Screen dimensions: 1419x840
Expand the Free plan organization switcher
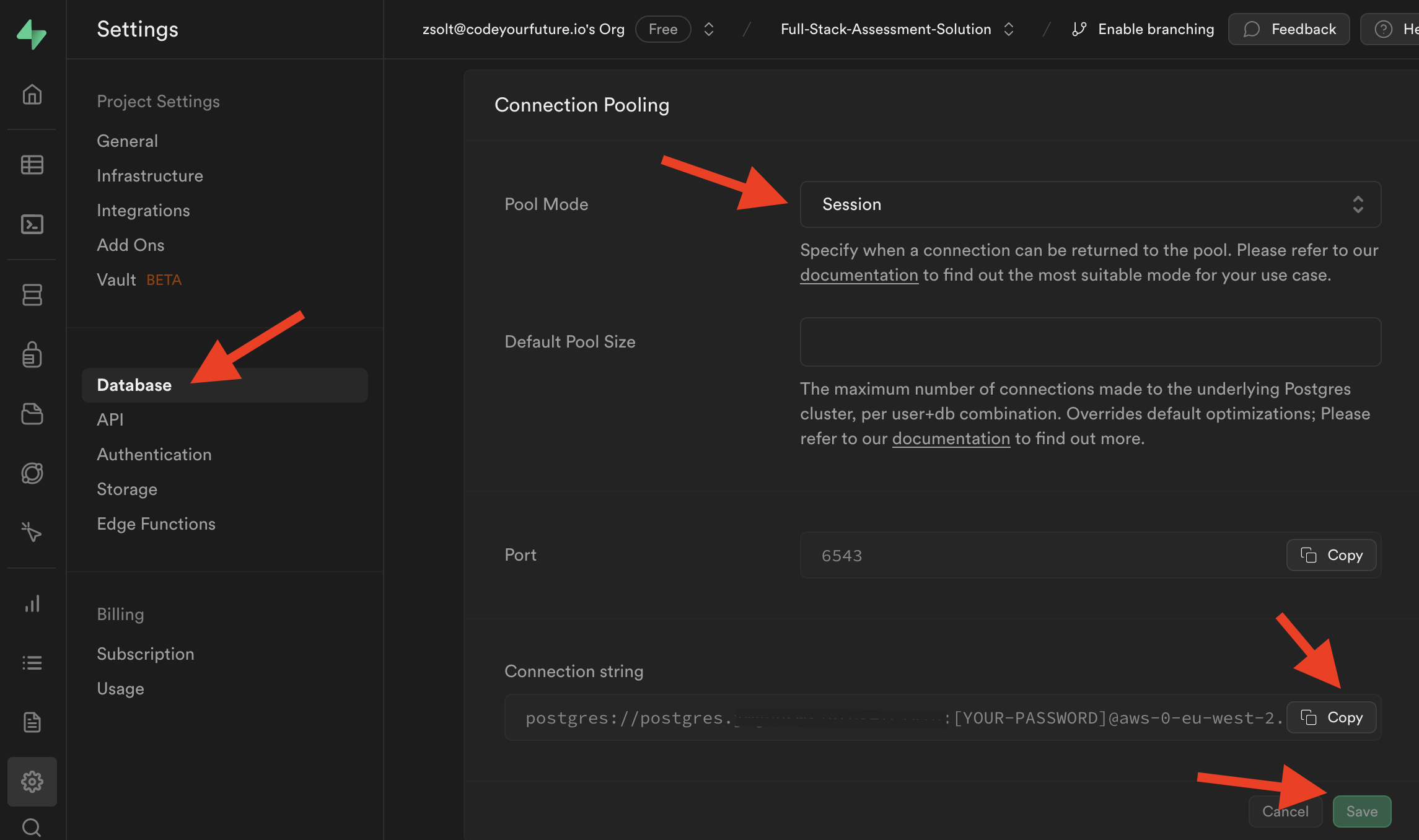click(708, 28)
